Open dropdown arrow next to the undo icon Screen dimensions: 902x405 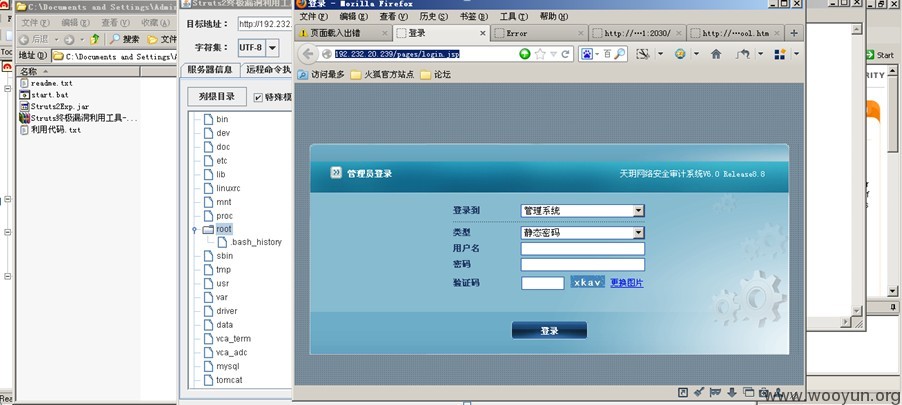[760, 54]
